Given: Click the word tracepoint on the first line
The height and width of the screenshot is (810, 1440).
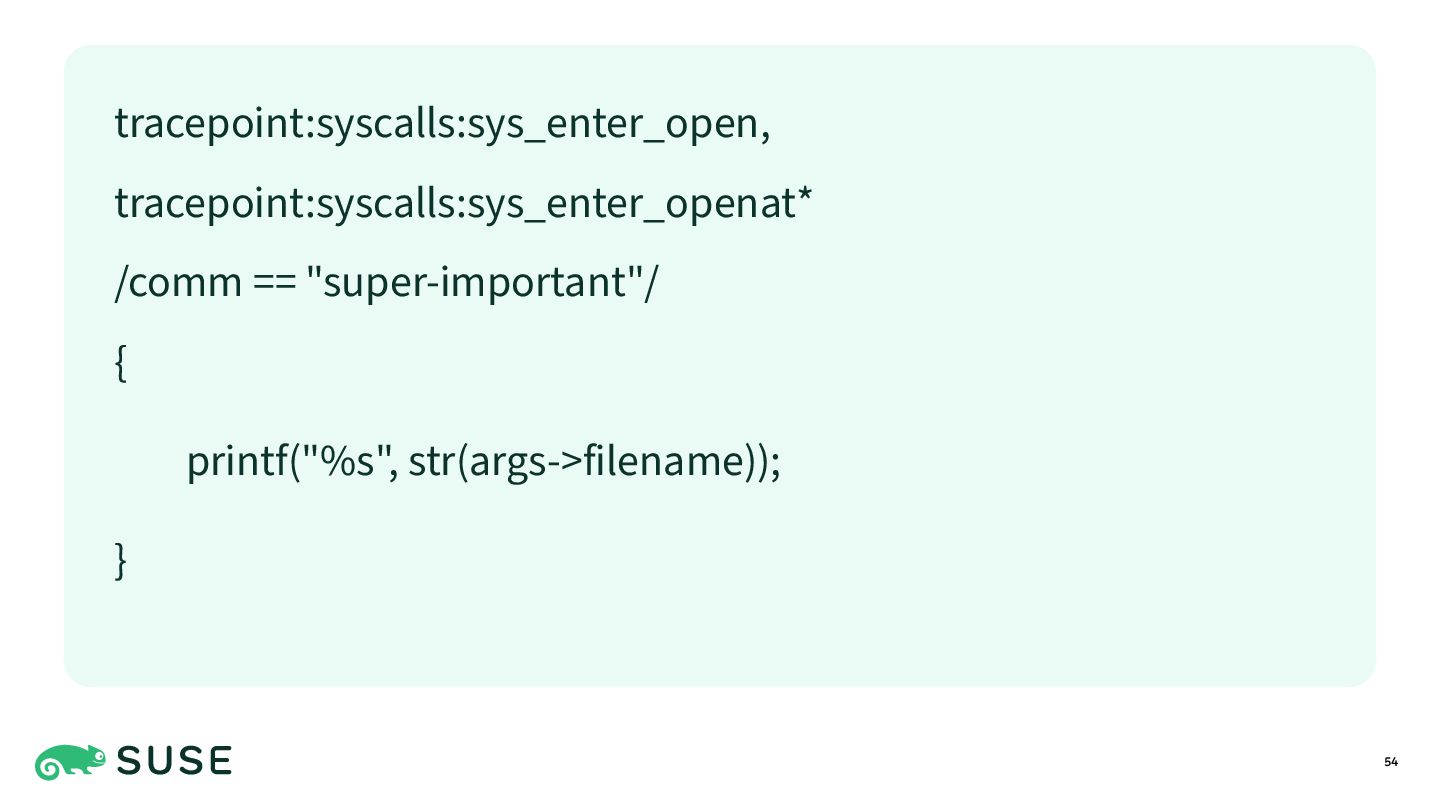Looking at the screenshot, I should pos(211,124).
